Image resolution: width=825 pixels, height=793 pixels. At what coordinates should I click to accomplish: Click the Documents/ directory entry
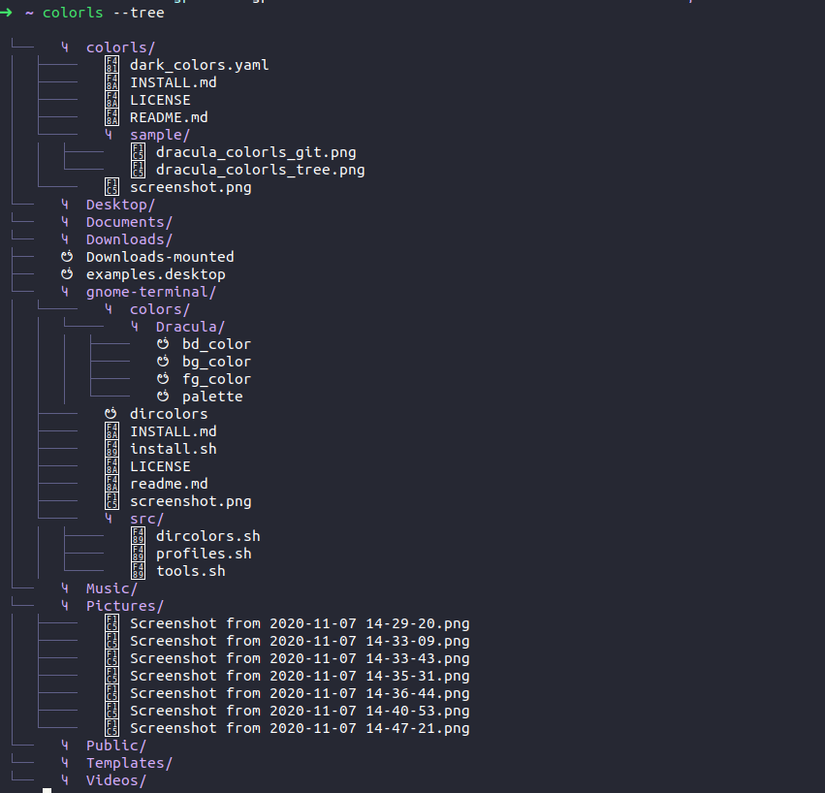tap(129, 222)
